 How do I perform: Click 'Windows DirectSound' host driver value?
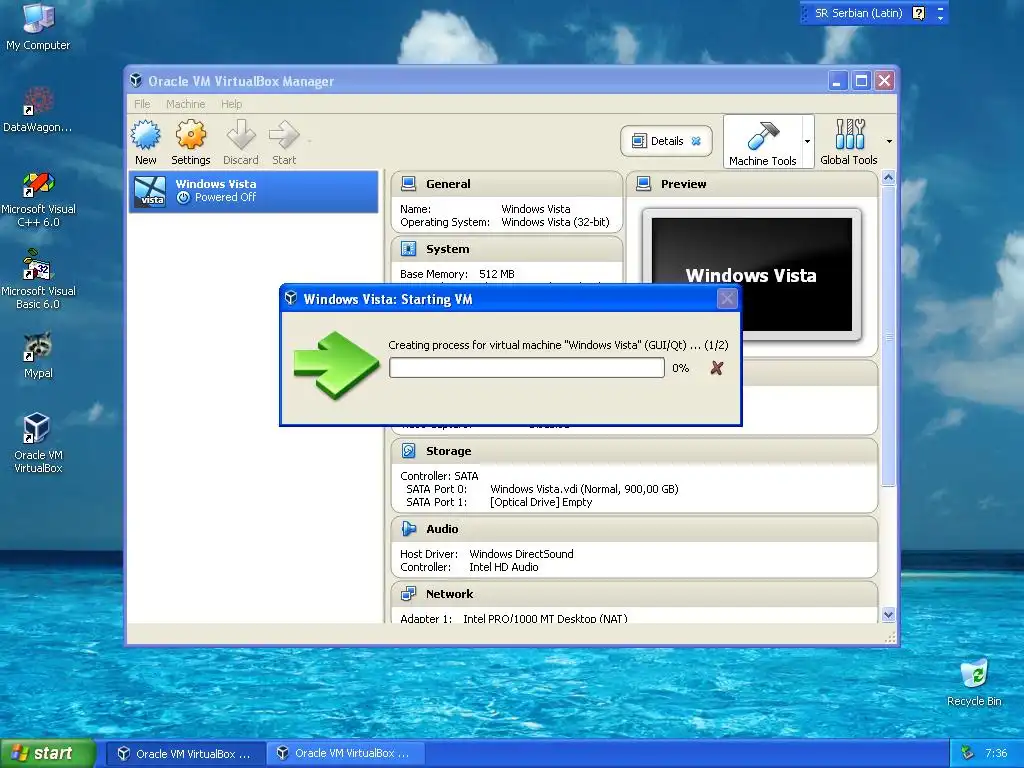521,554
